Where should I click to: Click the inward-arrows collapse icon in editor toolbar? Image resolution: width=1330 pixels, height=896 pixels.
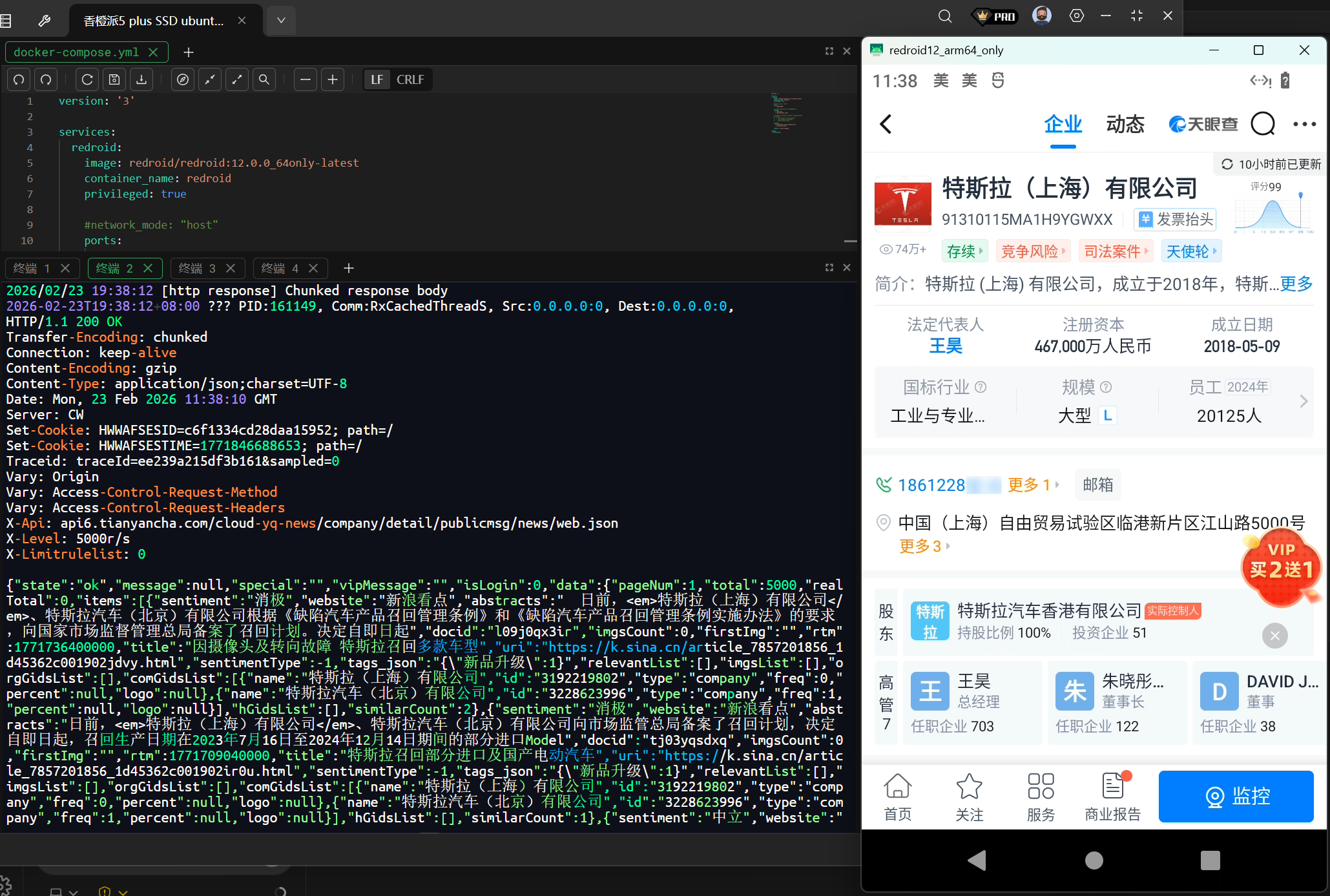[210, 79]
